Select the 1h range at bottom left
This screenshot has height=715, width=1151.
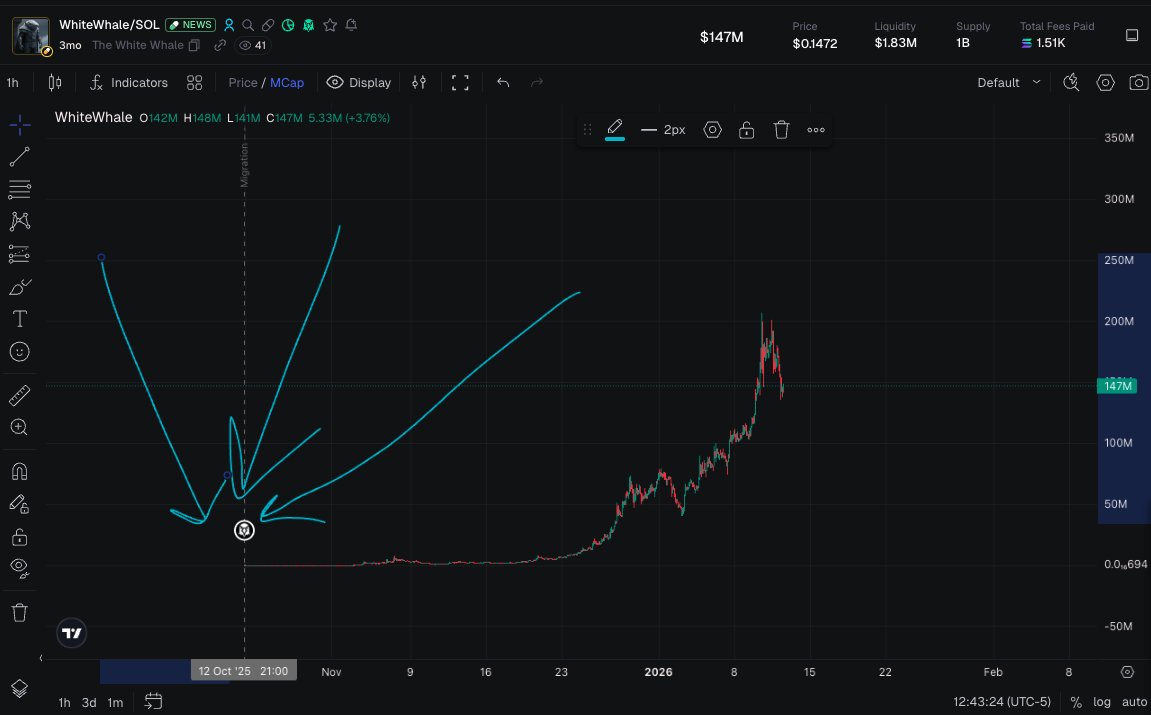click(x=65, y=703)
